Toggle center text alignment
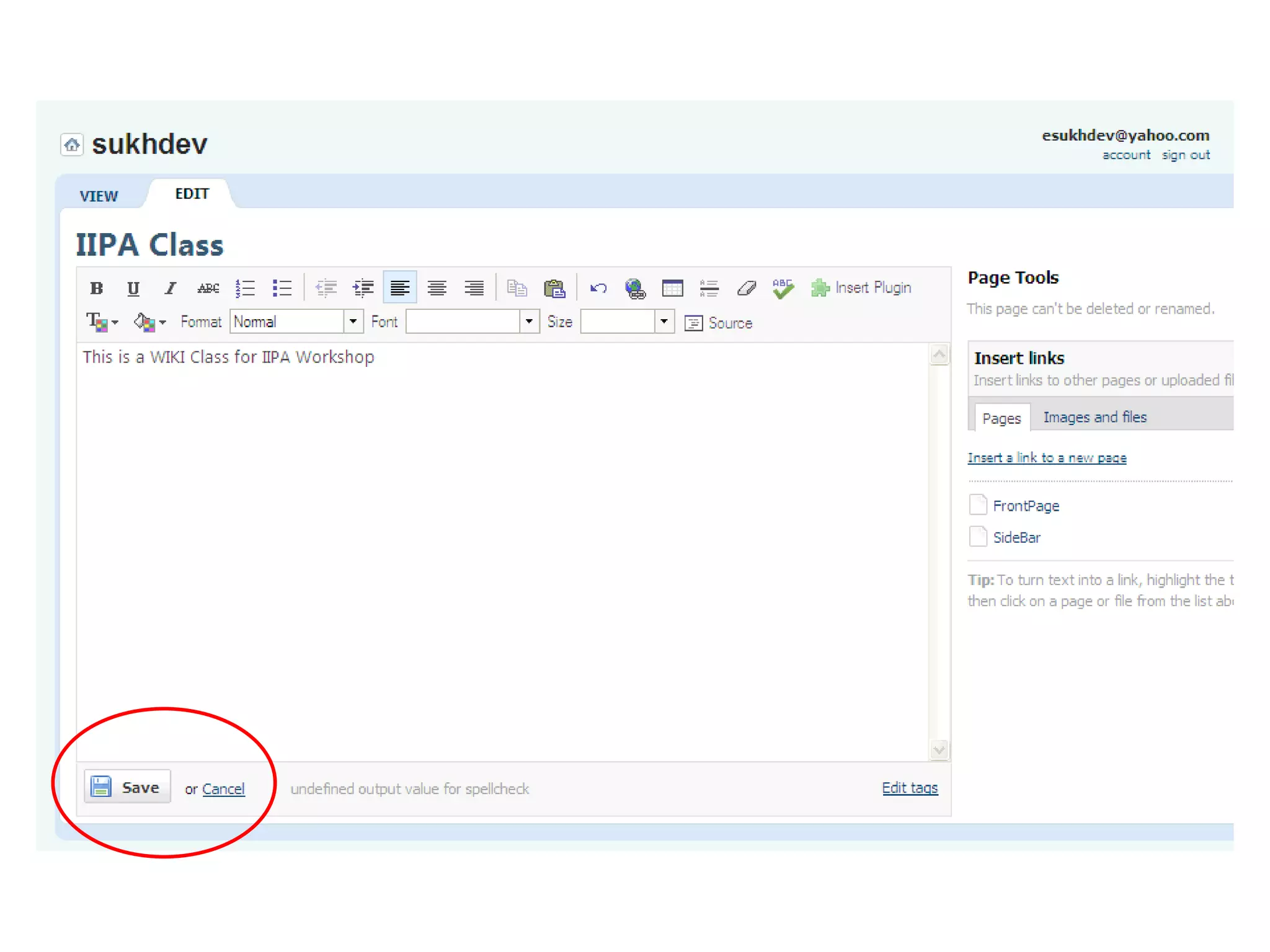Viewport: 1270px width, 952px height. [x=437, y=288]
